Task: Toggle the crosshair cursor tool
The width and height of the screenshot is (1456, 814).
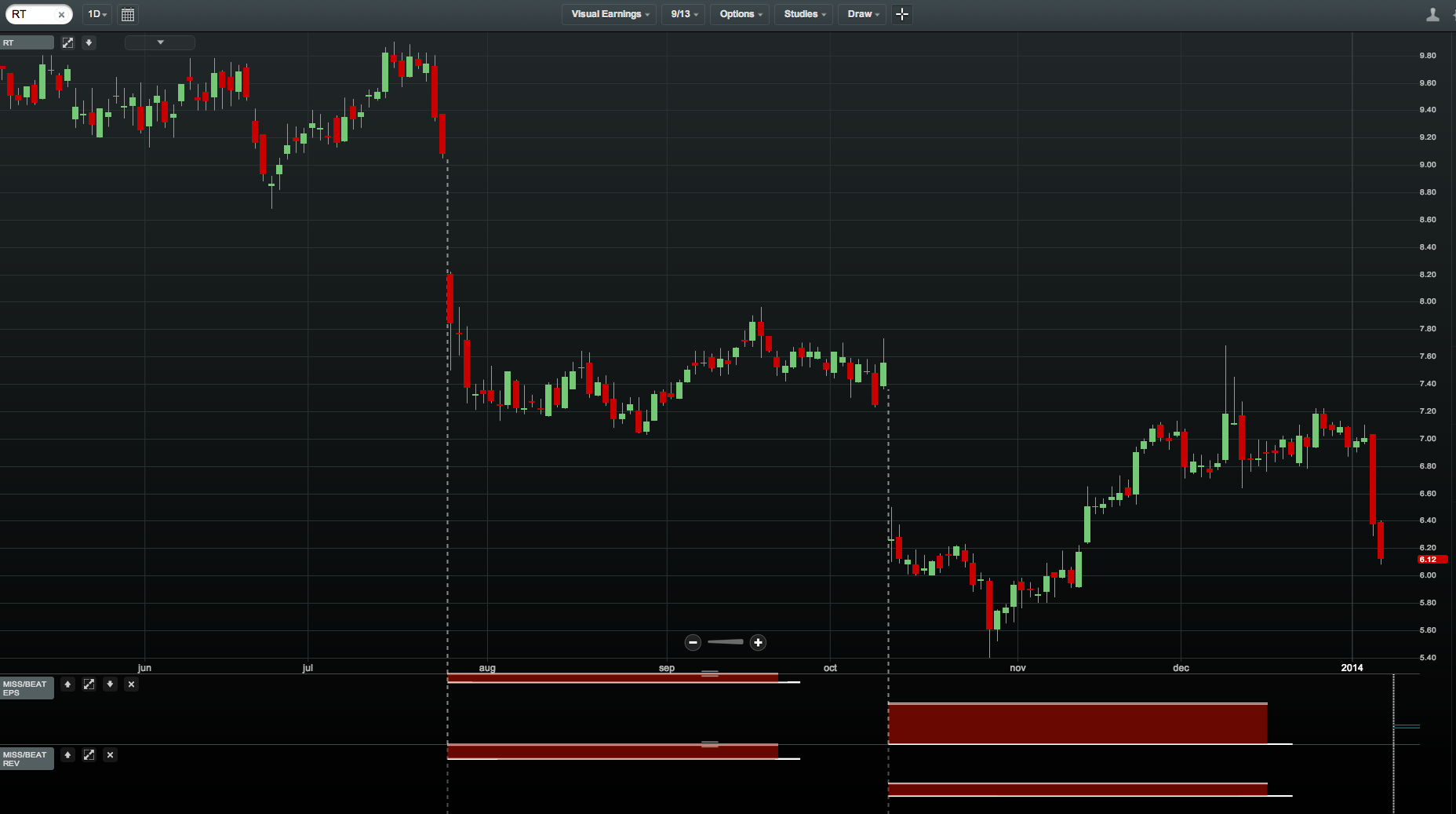Action: (x=902, y=14)
